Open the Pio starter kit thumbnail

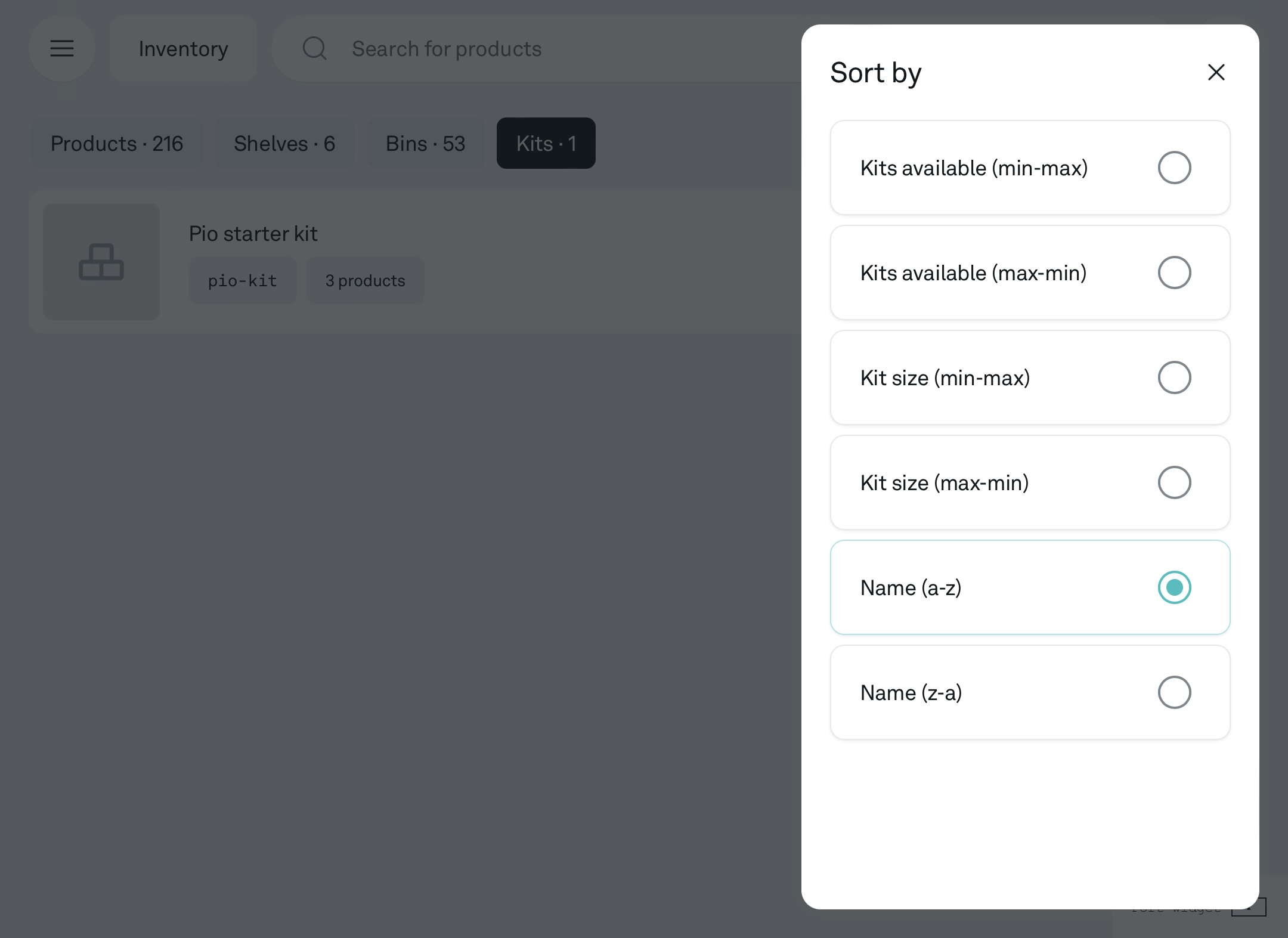(101, 262)
